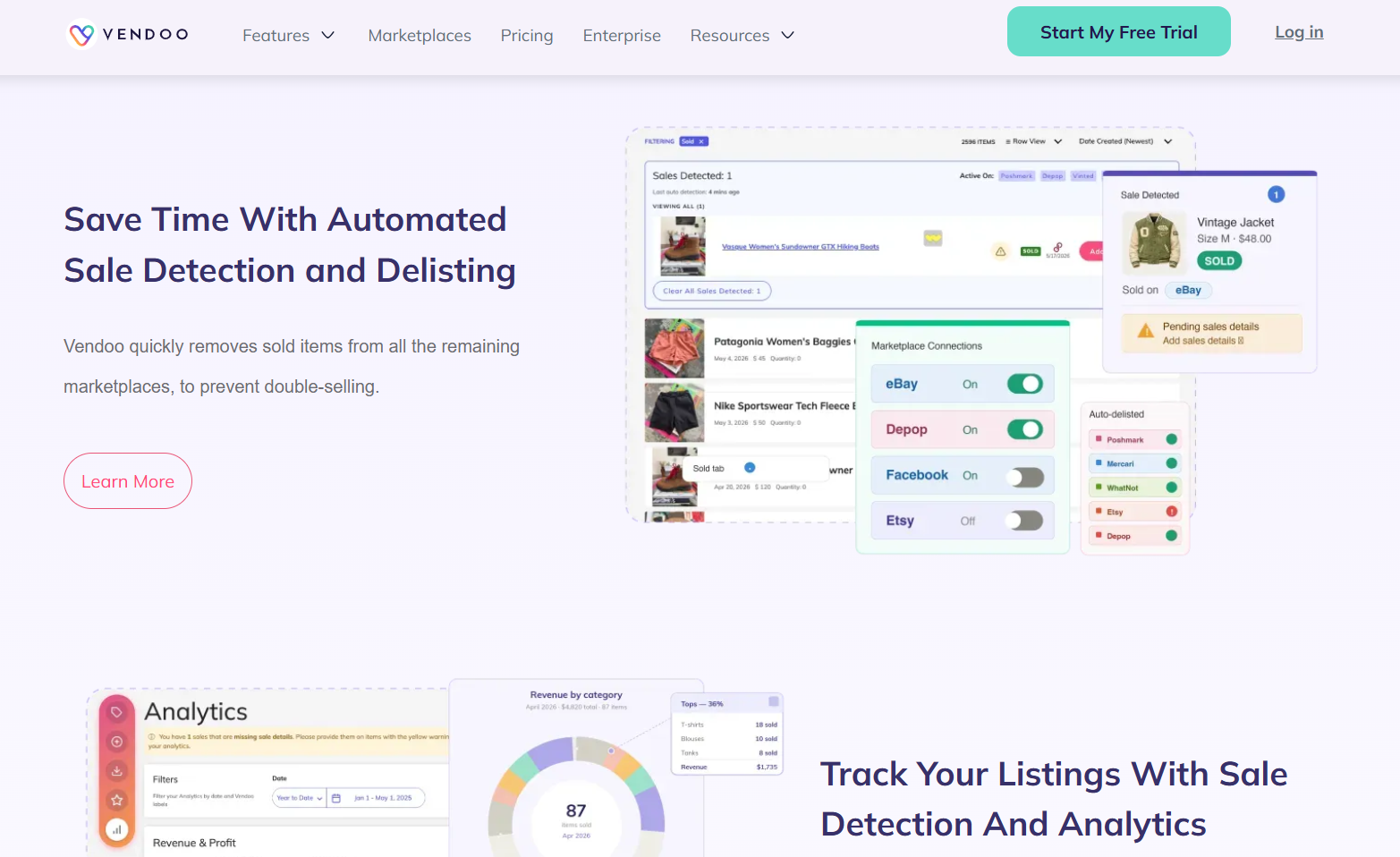
Task: Click the Vinted chip next to Active On
Action: (x=1083, y=176)
